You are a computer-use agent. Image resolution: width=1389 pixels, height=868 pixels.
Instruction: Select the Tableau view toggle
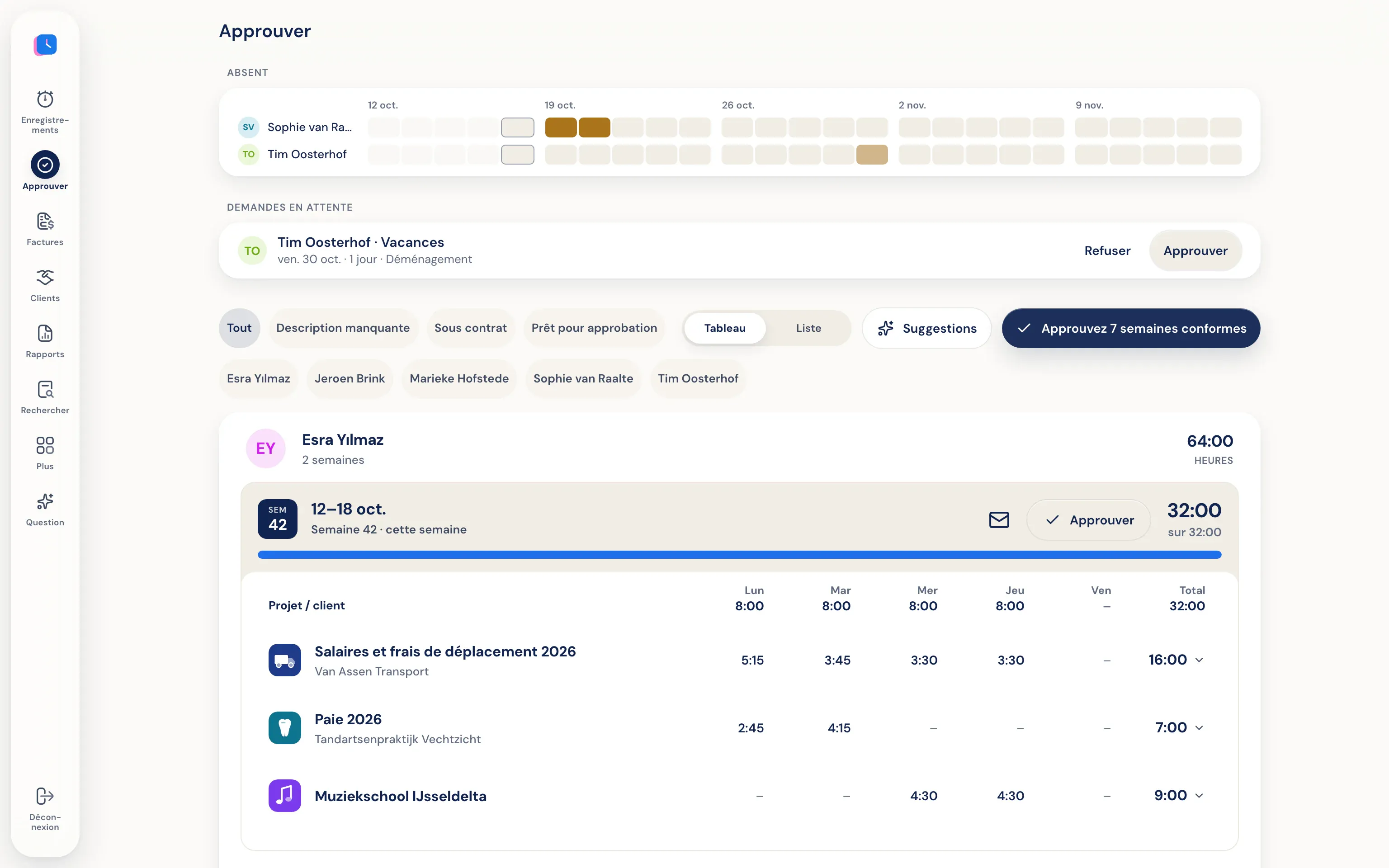(x=725, y=328)
